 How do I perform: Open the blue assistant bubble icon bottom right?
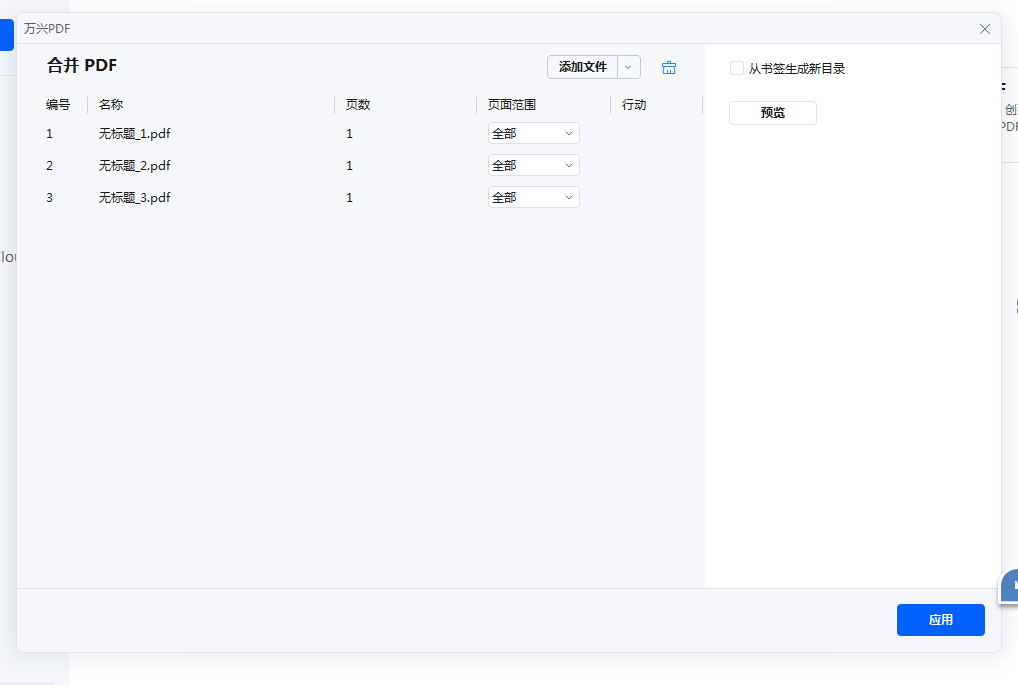[x=1008, y=587]
